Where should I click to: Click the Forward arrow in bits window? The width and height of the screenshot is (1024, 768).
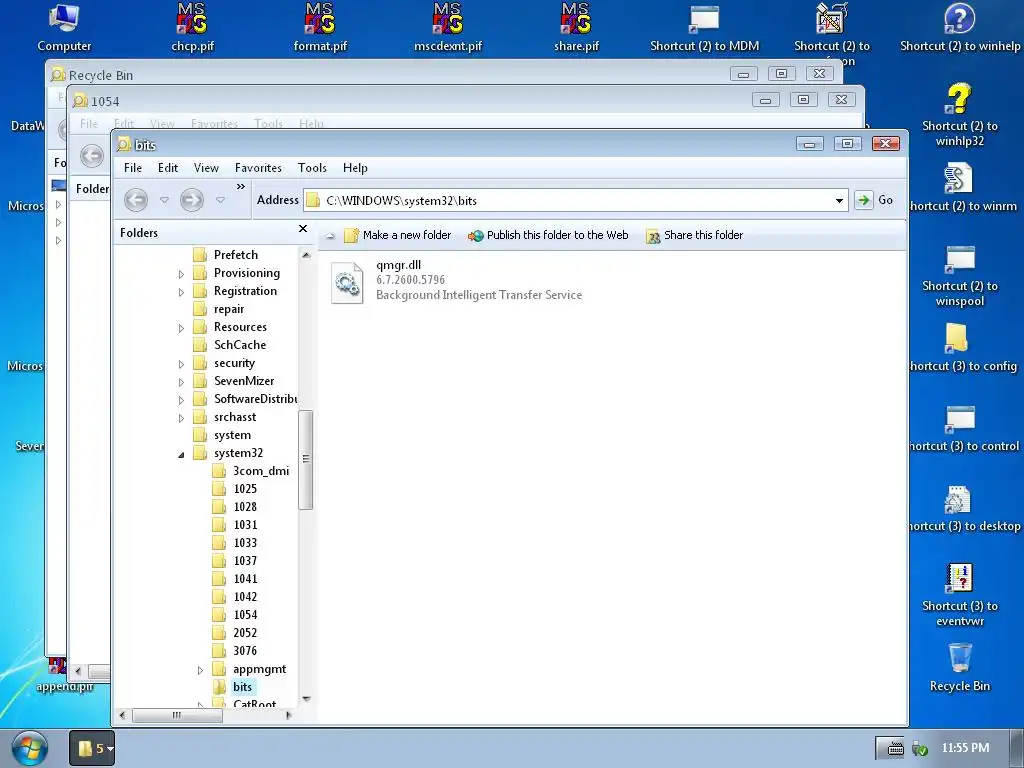[191, 200]
